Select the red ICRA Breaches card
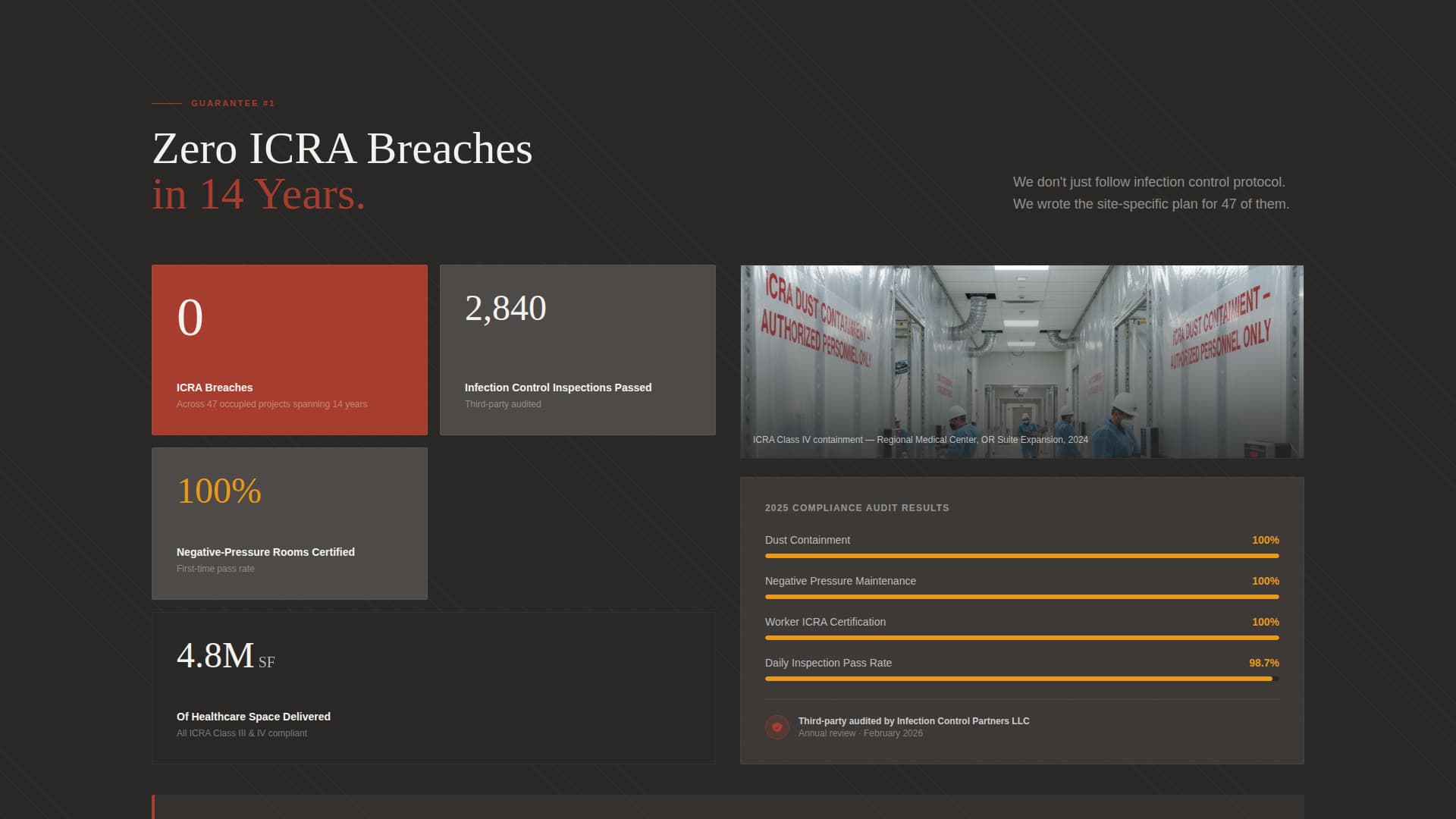Screen dimensions: 1456x819 tap(290, 350)
